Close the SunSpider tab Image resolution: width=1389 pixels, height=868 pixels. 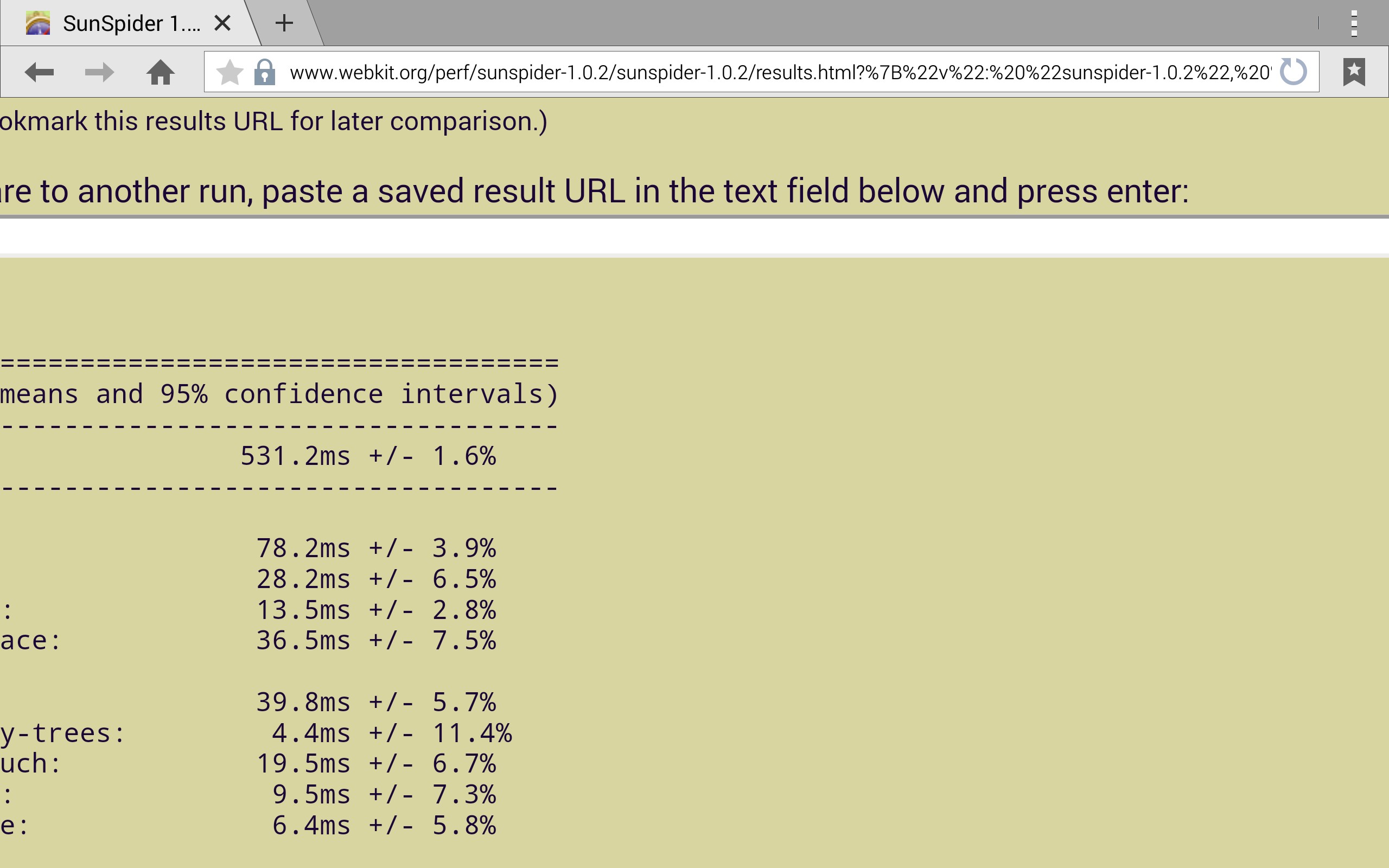click(222, 23)
